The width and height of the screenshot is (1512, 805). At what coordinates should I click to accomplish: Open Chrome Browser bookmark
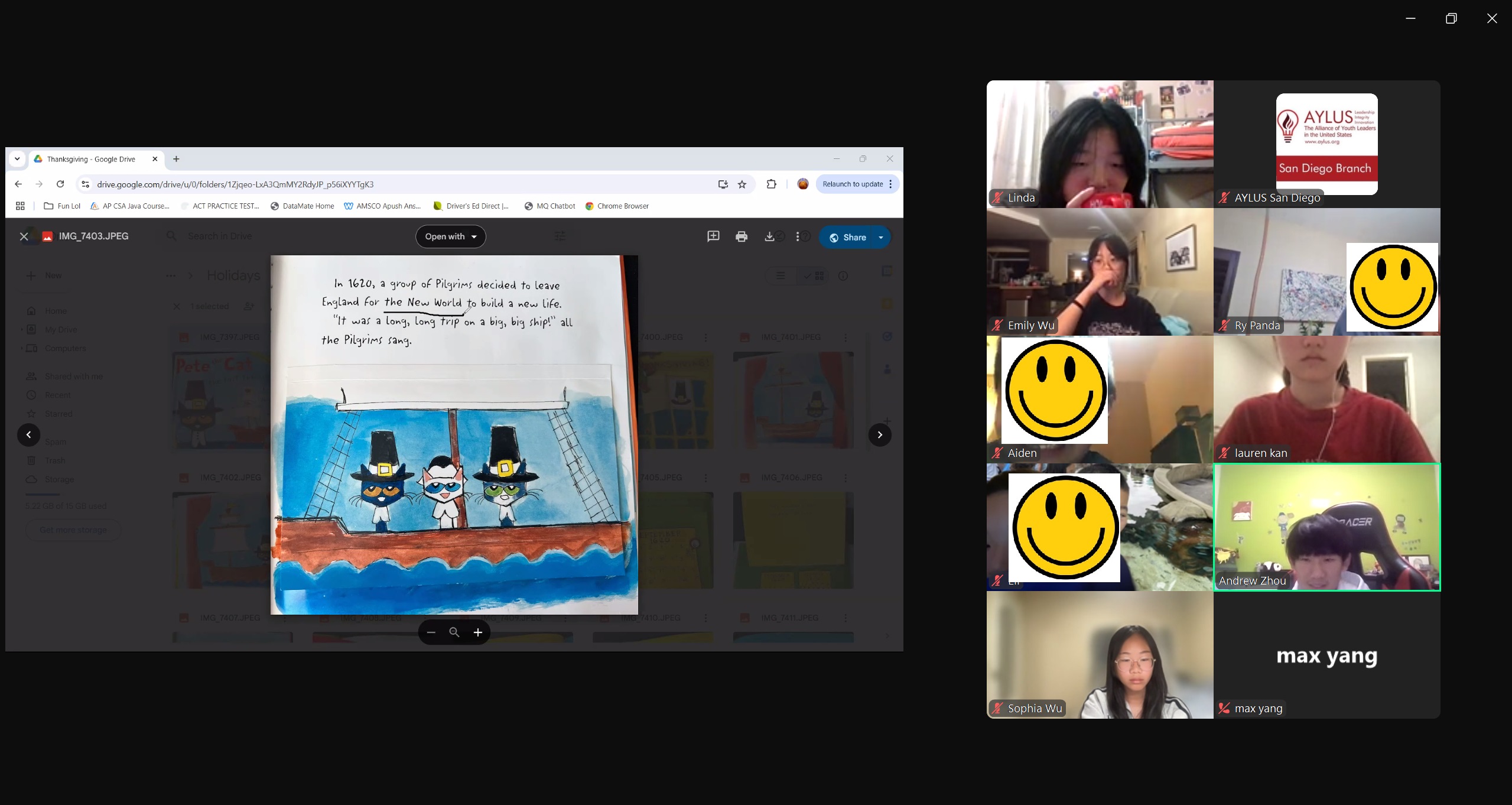point(617,206)
